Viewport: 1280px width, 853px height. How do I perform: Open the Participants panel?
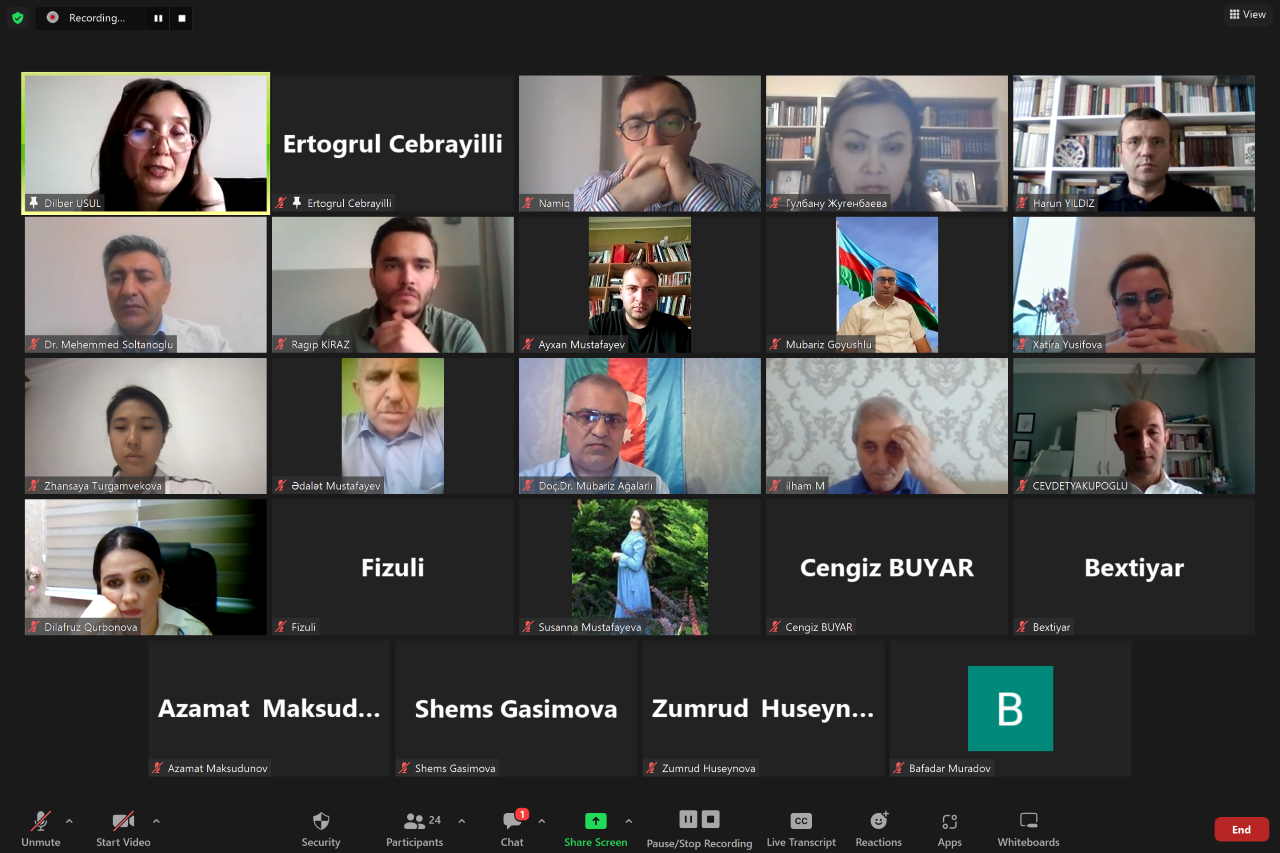click(414, 829)
